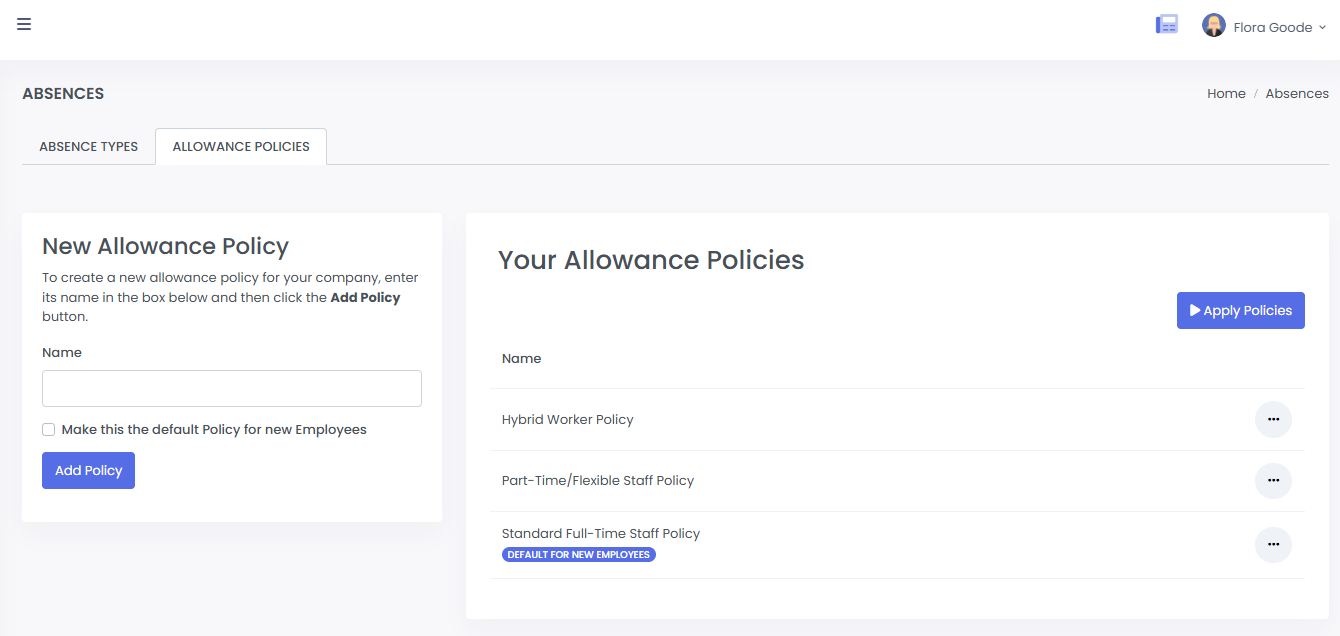Open the Home breadcrumb link
Screen dimensions: 1340x636
click(x=1226, y=93)
